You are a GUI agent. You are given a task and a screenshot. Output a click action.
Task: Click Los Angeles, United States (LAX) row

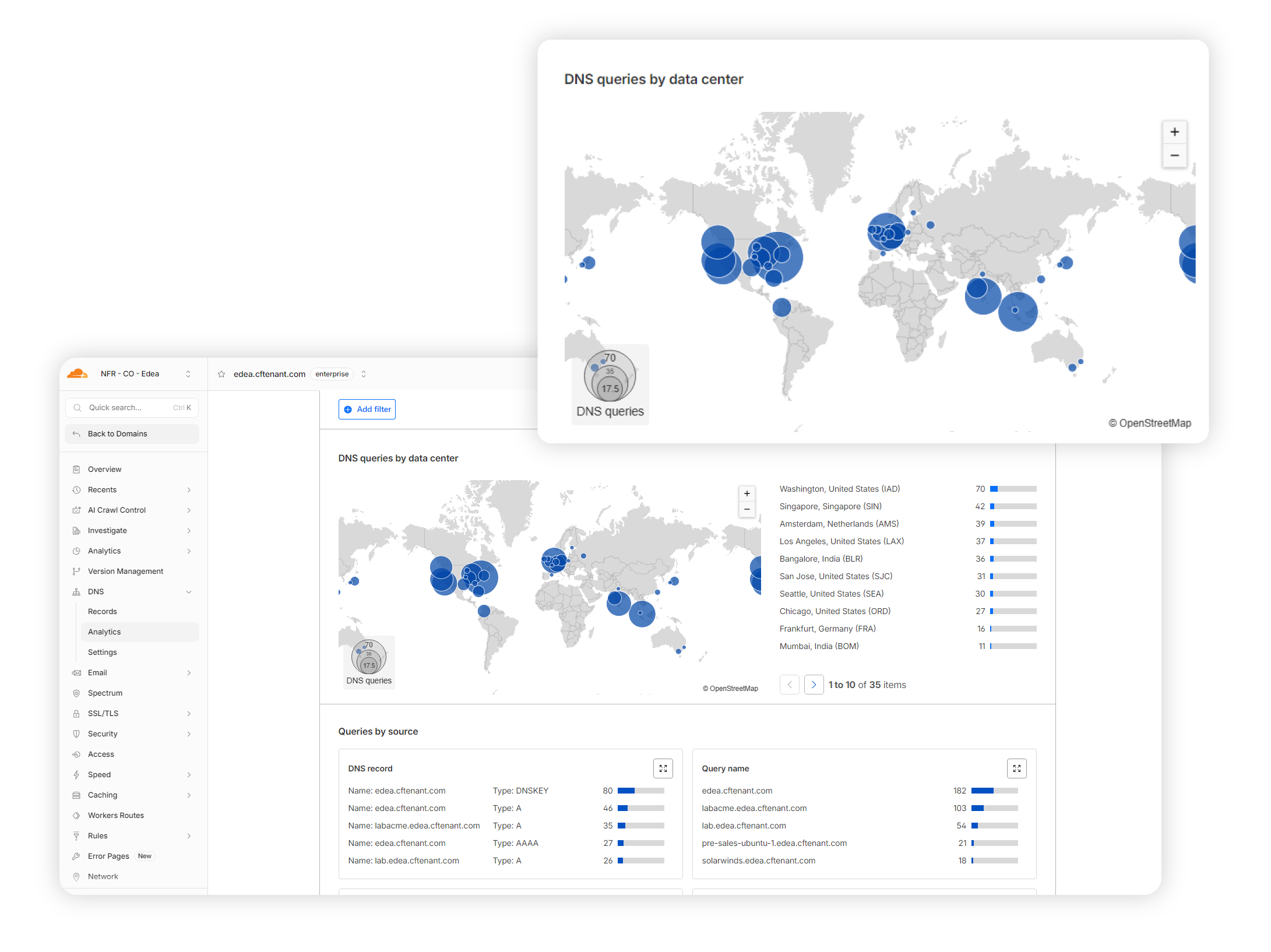[x=908, y=541]
